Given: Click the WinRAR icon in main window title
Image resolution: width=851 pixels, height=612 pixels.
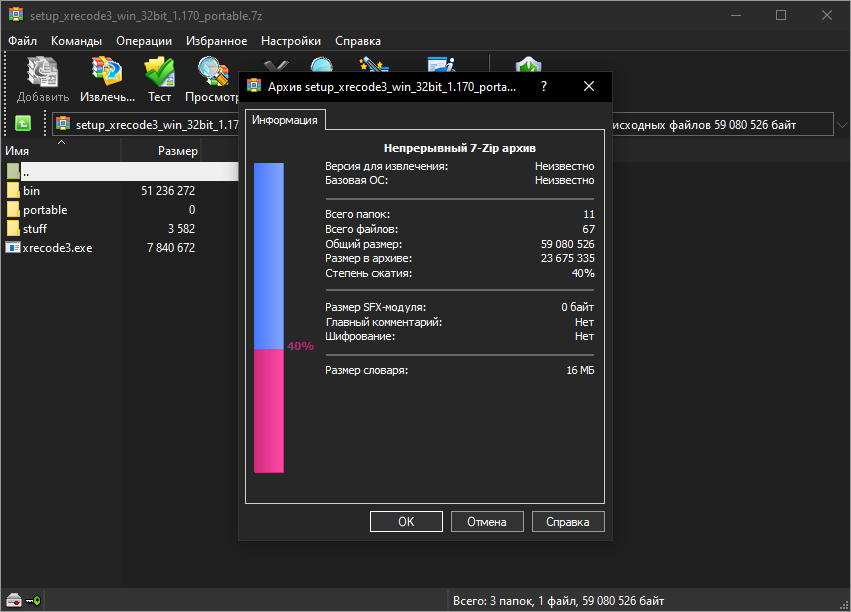Looking at the screenshot, I should tap(16, 15).
